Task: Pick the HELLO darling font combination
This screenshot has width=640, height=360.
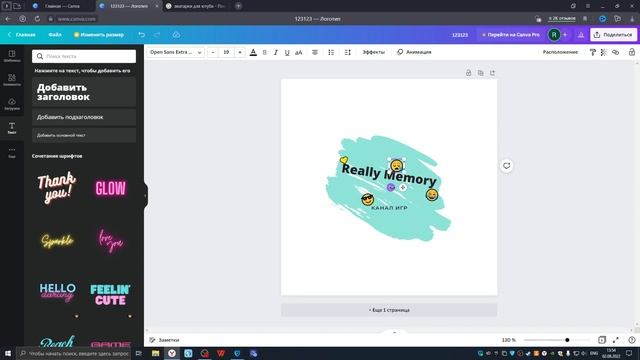Action: [57, 293]
